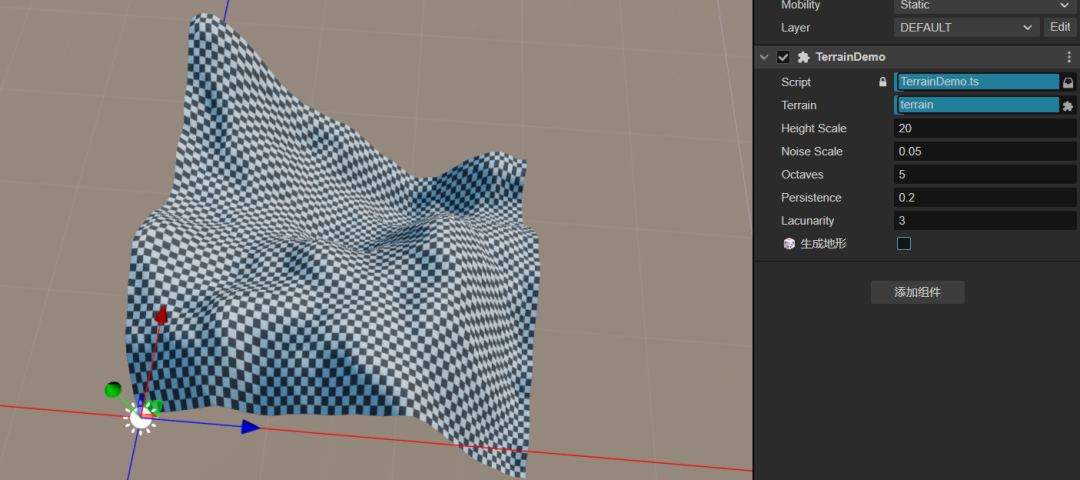
Task: Click the script asset icon next to TerrainDemo.ts
Action: click(1067, 82)
